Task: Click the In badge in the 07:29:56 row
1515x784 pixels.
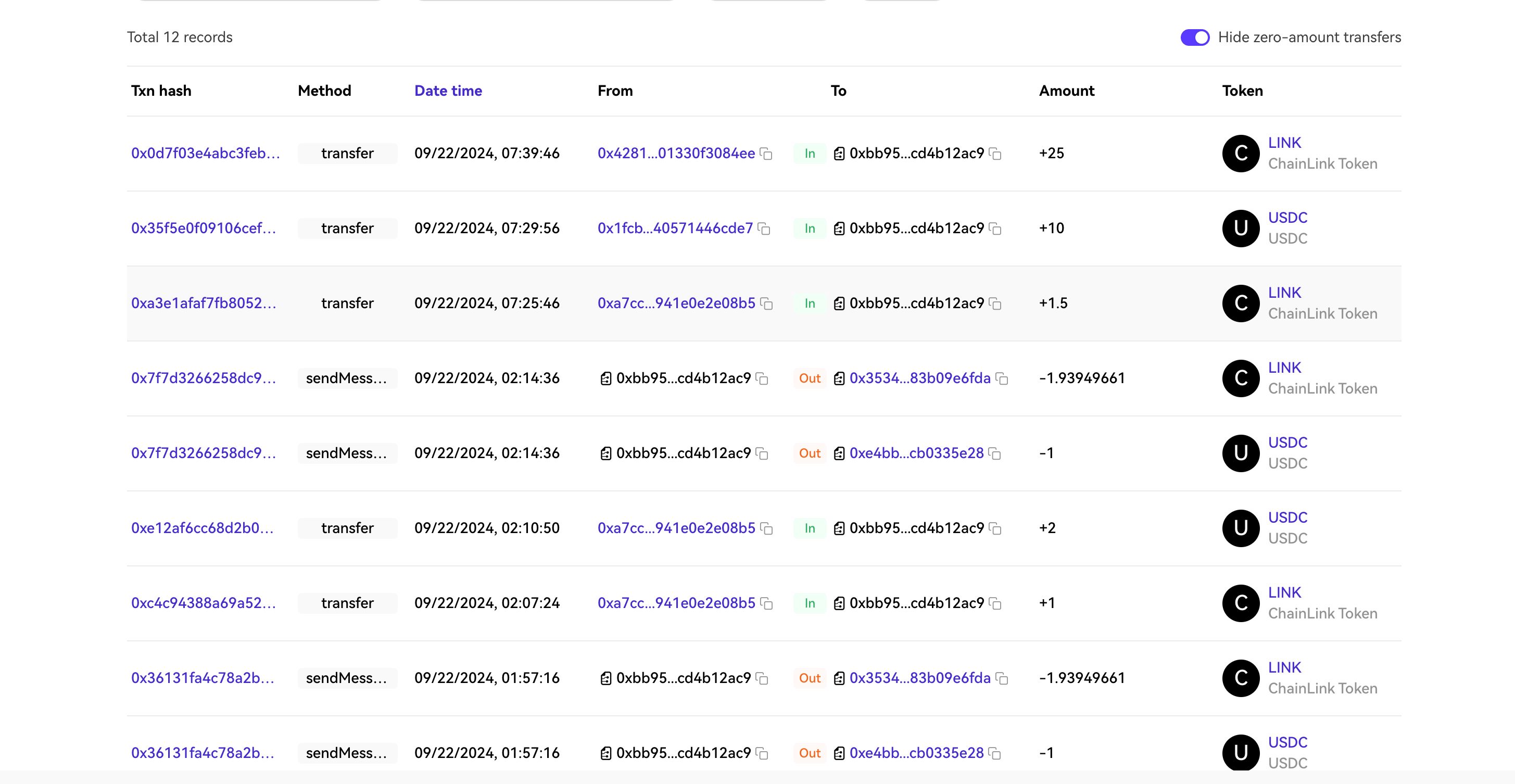Action: pyautogui.click(x=810, y=228)
